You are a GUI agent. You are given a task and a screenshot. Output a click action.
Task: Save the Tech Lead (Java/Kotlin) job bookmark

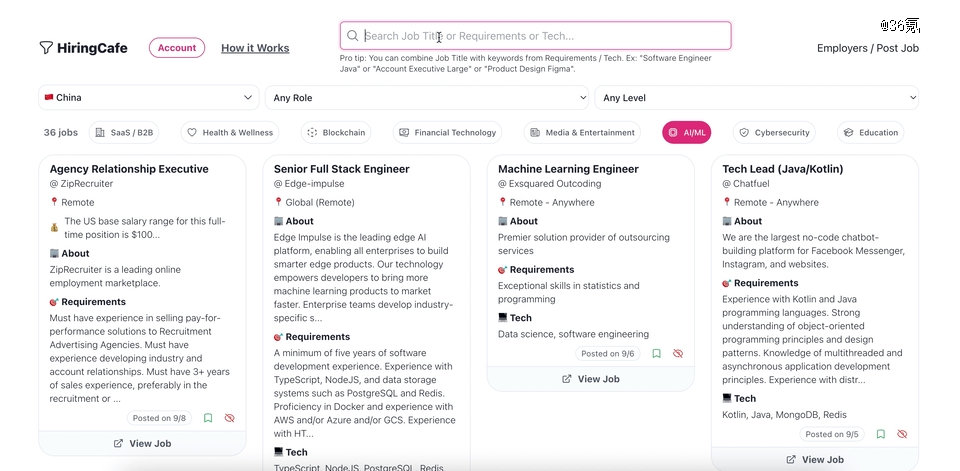point(880,434)
